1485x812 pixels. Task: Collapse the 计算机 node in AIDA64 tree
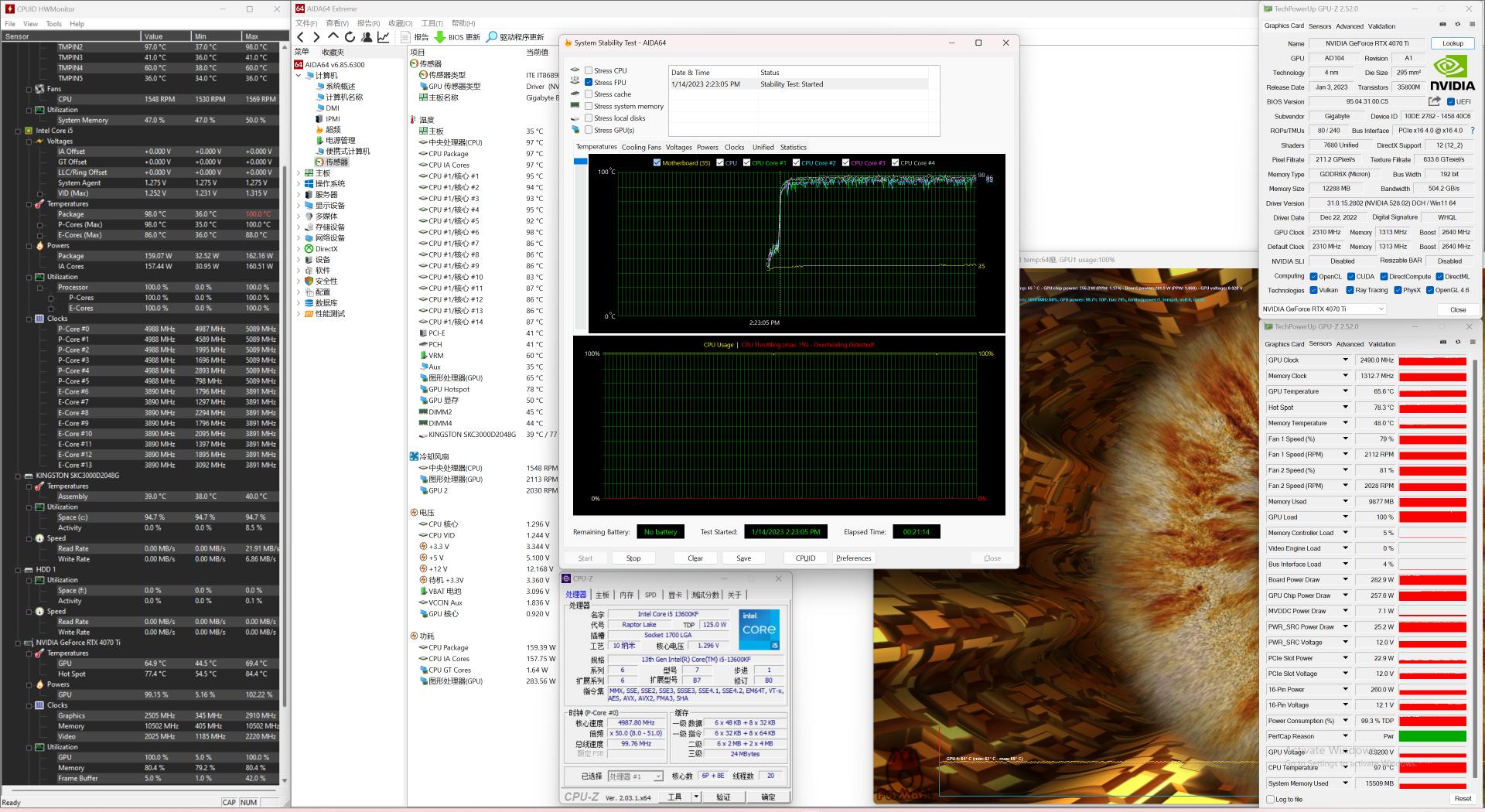pyautogui.click(x=298, y=75)
